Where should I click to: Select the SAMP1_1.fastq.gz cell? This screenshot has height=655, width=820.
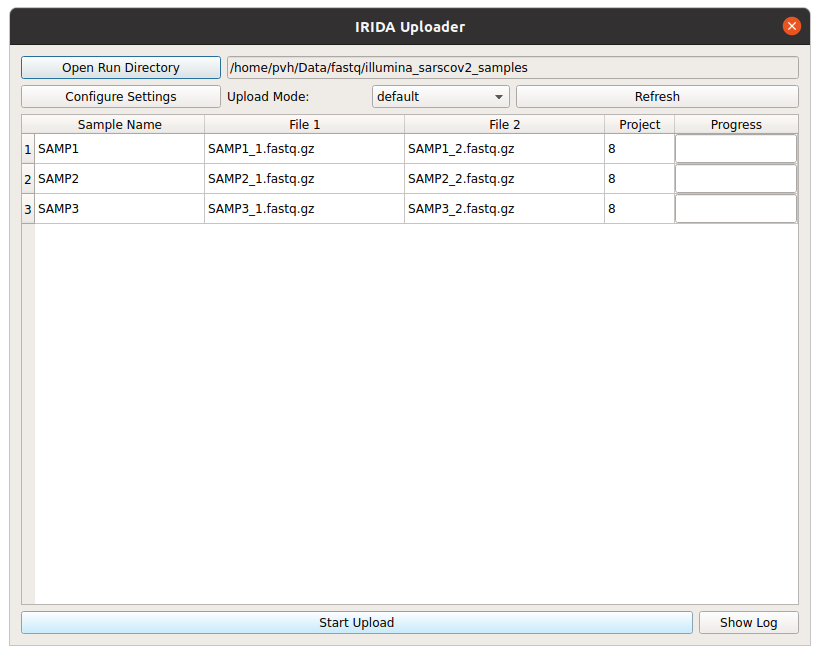[304, 149]
